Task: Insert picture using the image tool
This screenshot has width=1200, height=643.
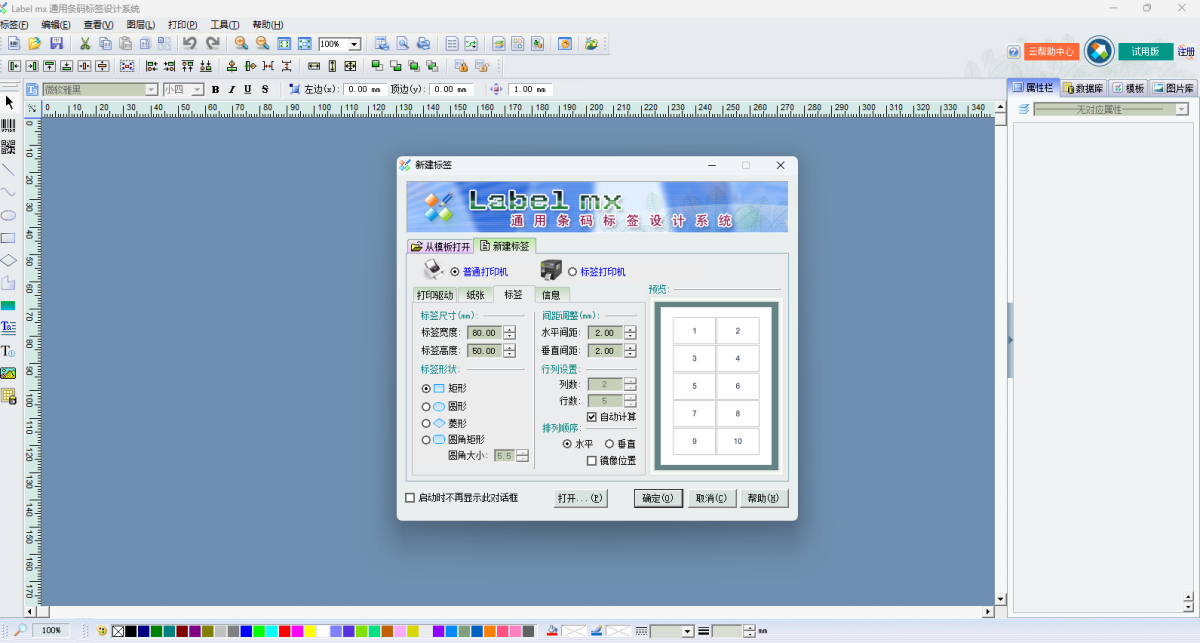Action: 8,373
